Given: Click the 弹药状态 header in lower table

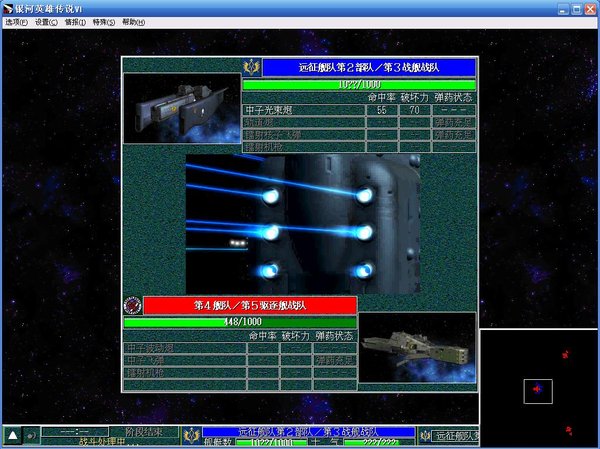Looking at the screenshot, I should (334, 336).
